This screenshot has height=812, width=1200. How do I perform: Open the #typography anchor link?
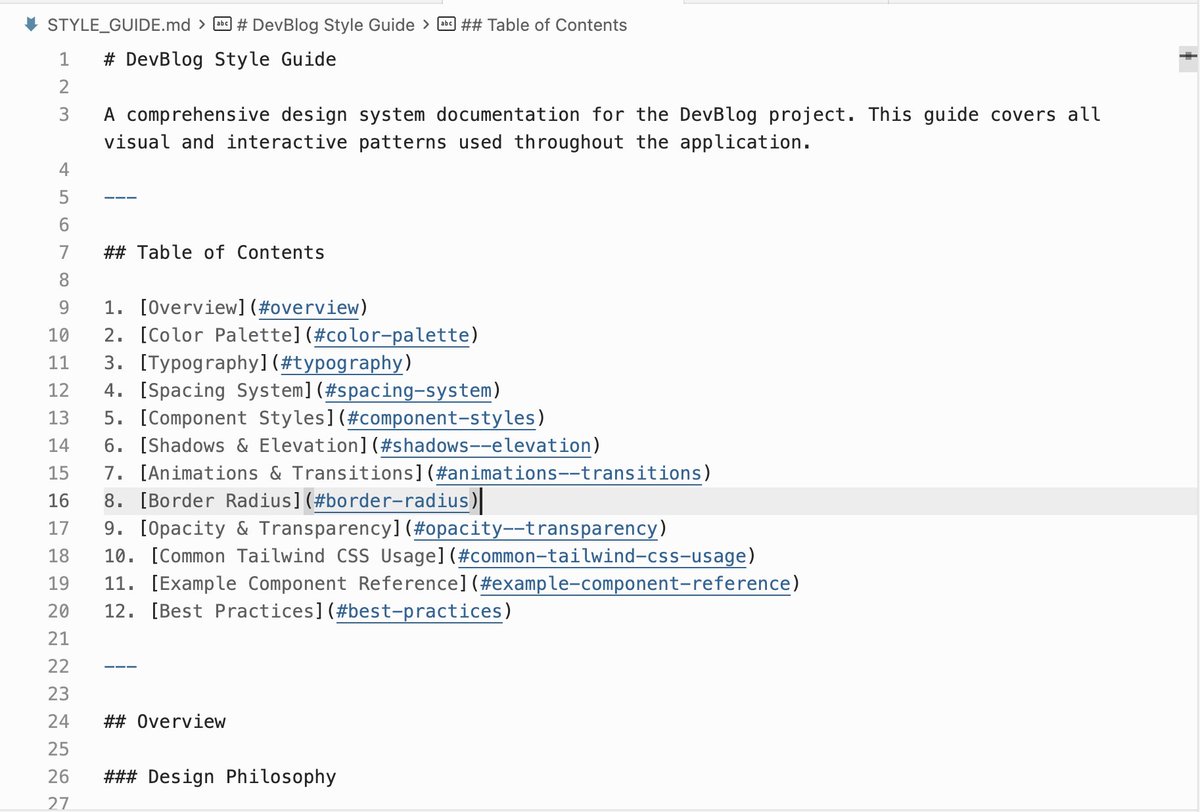(342, 363)
